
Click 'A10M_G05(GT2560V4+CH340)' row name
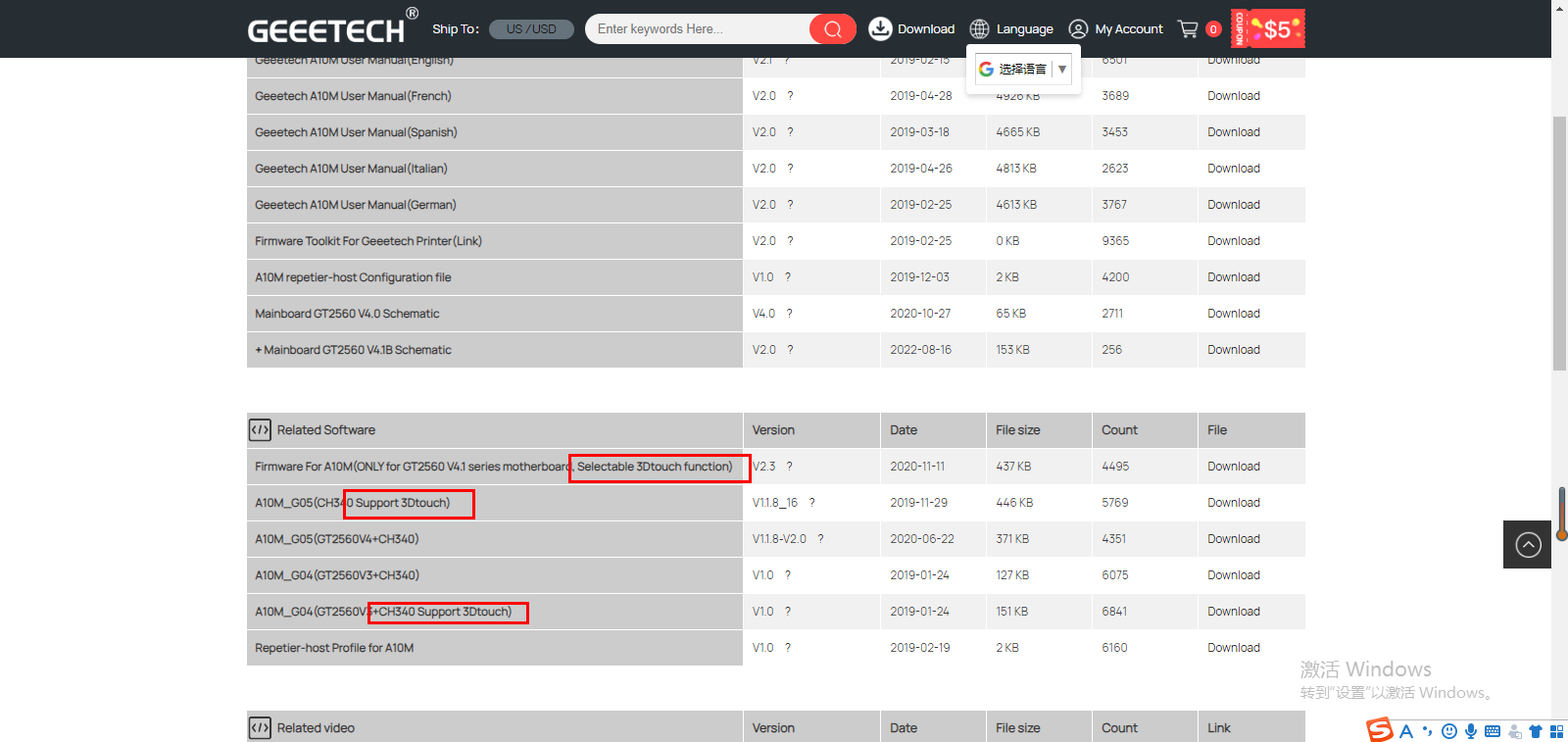click(x=337, y=539)
